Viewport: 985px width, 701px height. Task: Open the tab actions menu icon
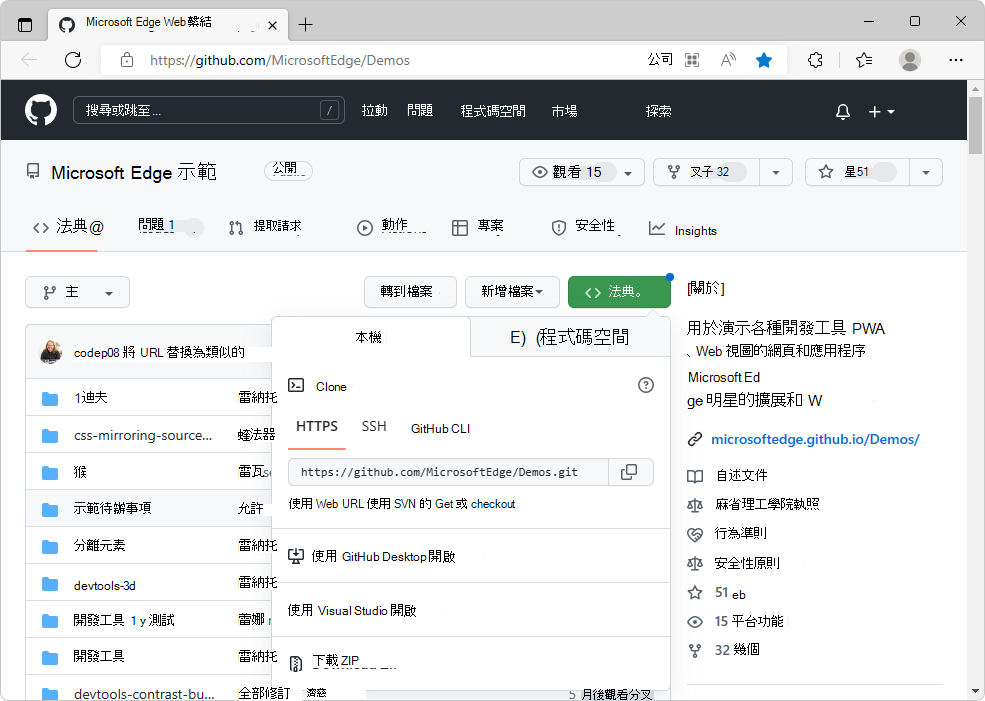[25, 25]
